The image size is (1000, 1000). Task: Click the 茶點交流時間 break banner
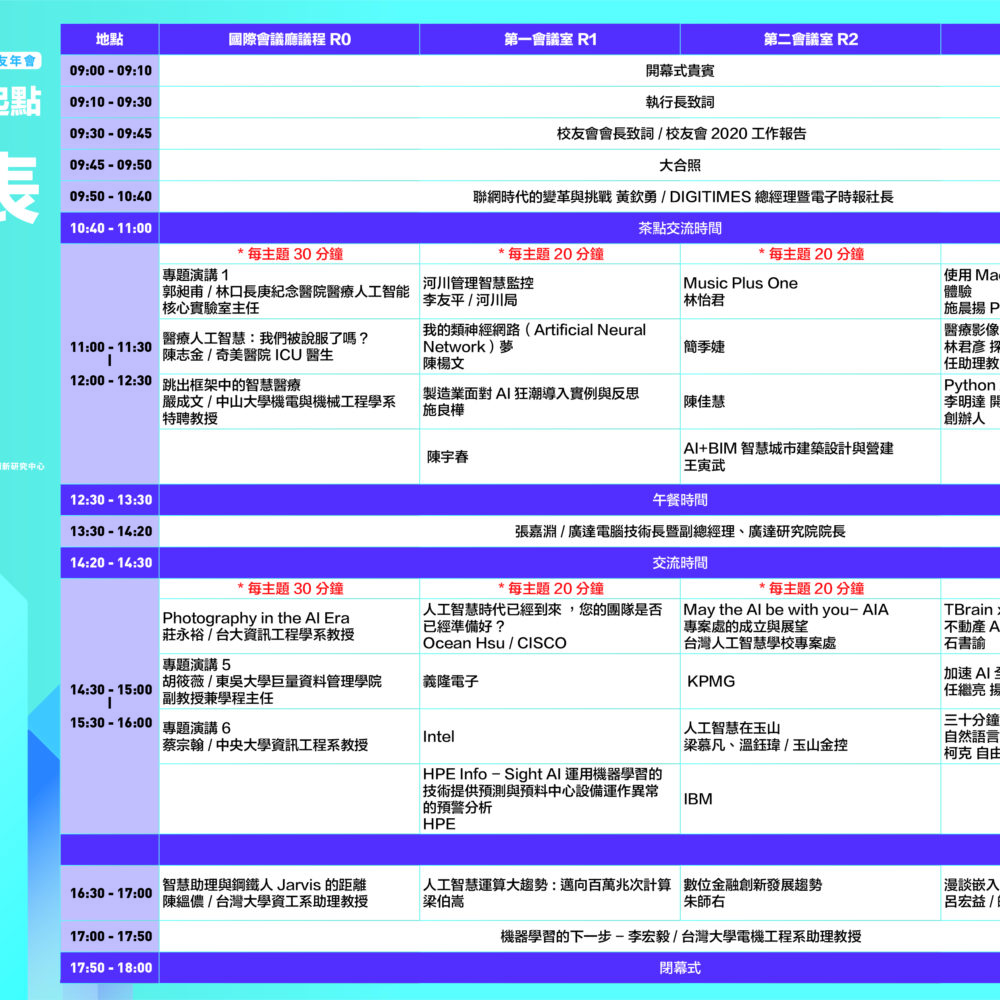[680, 228]
